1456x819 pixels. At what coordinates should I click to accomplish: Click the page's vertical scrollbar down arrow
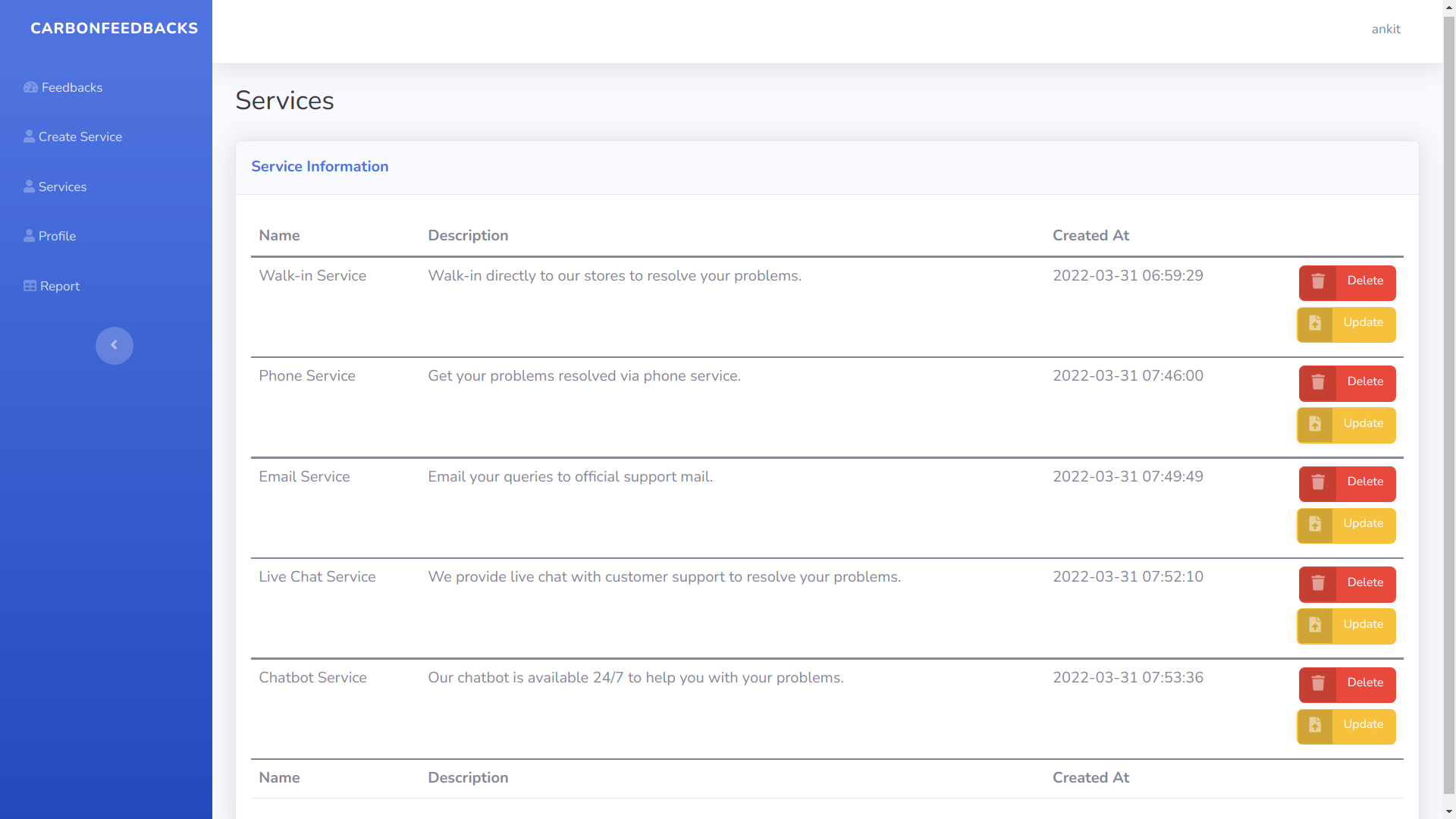point(1449,811)
